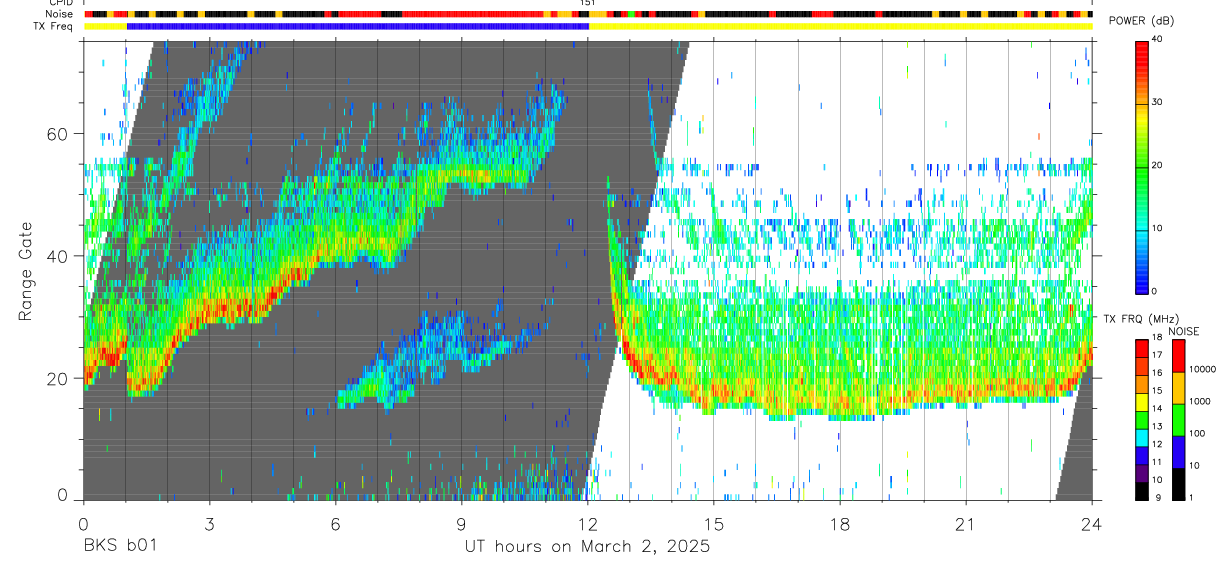Click the '12' tick on UT hours axis
The image size is (1228, 567).
(587, 524)
